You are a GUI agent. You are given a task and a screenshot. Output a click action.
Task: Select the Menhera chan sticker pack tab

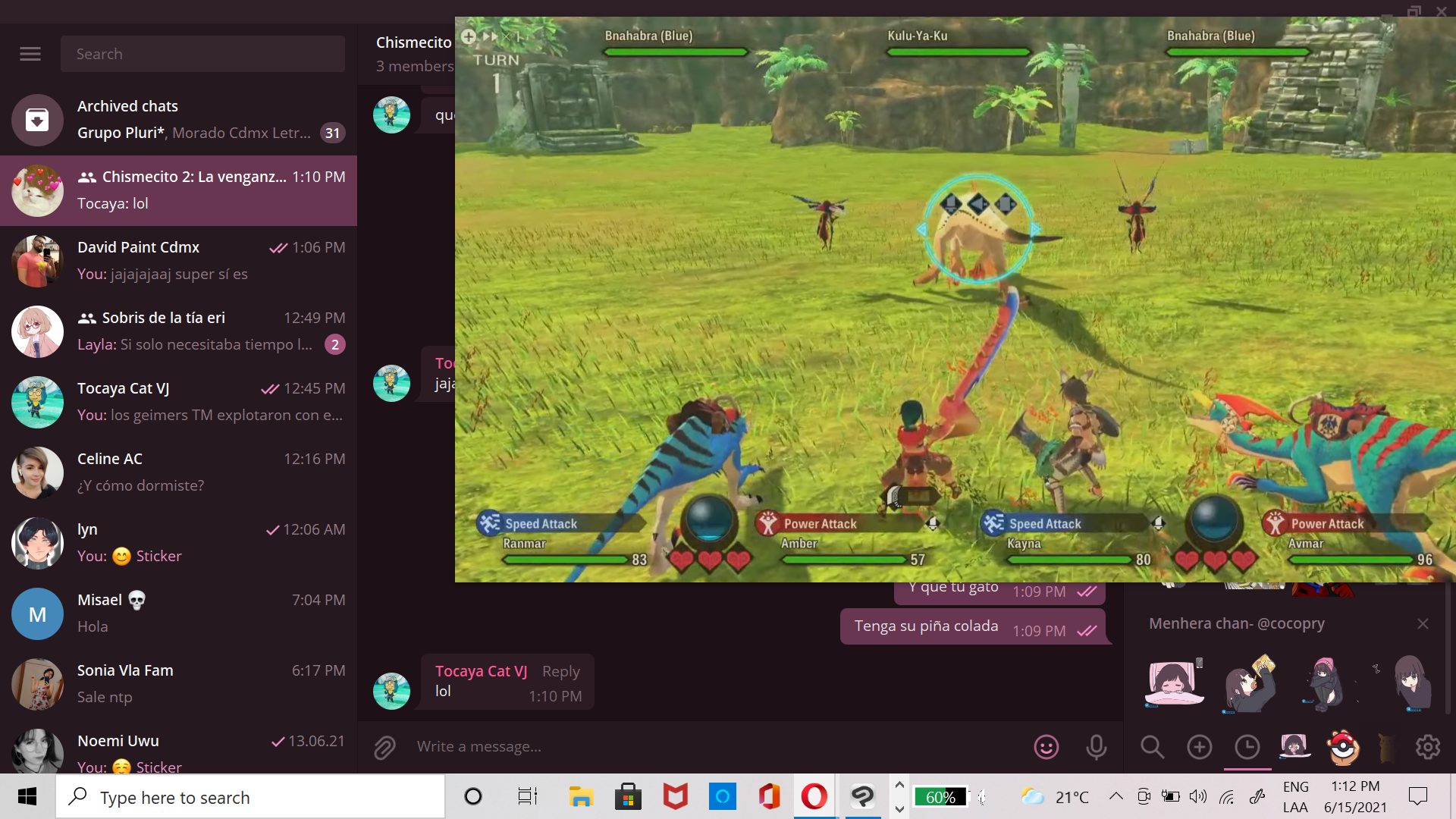[1294, 747]
